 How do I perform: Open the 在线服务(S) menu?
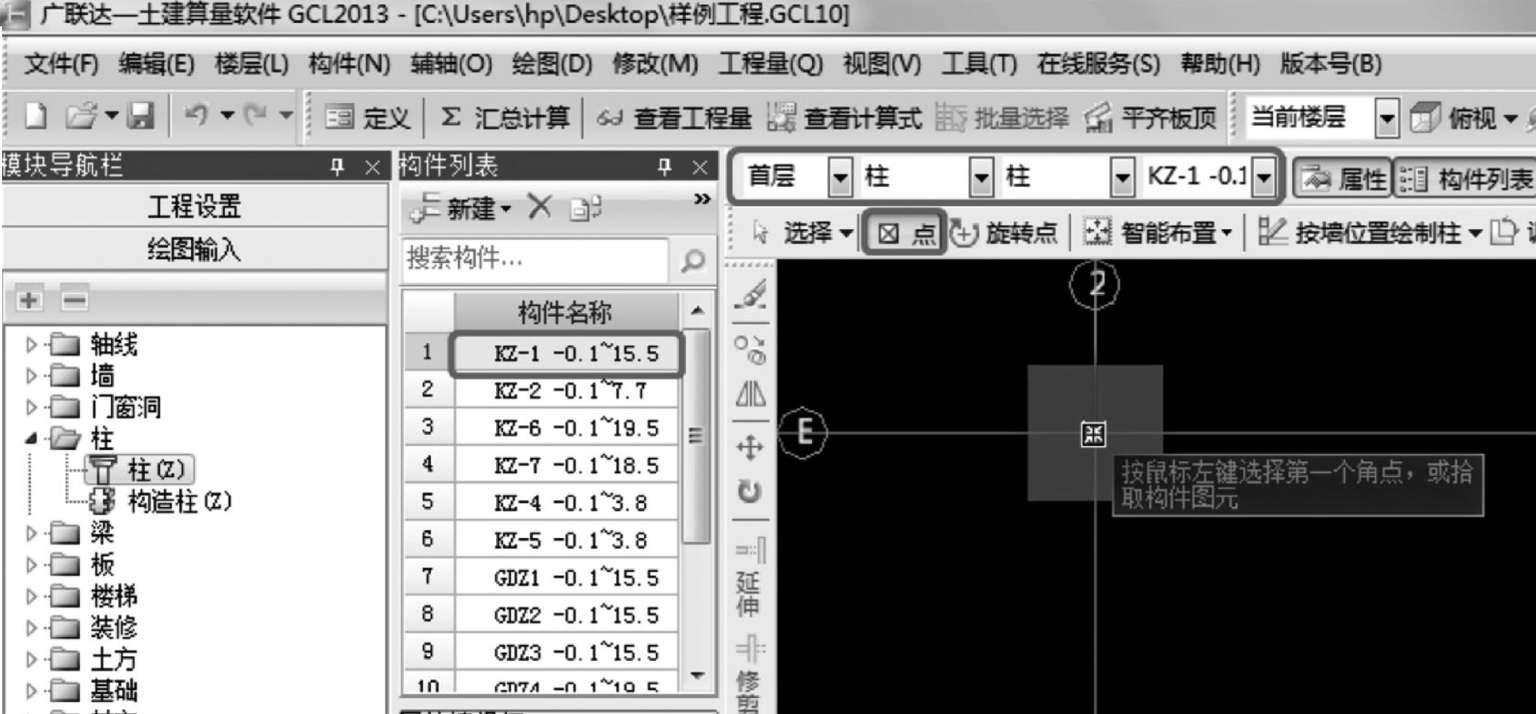tap(1099, 65)
